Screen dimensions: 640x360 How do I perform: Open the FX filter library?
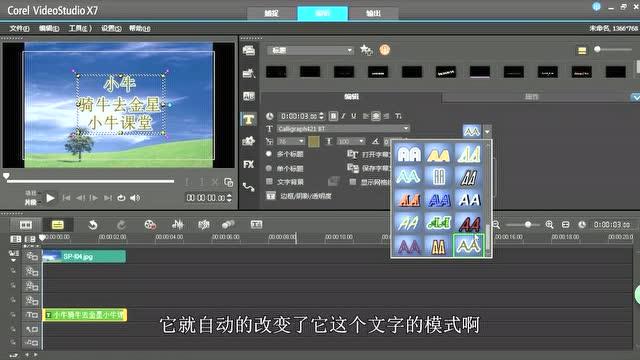[x=249, y=164]
